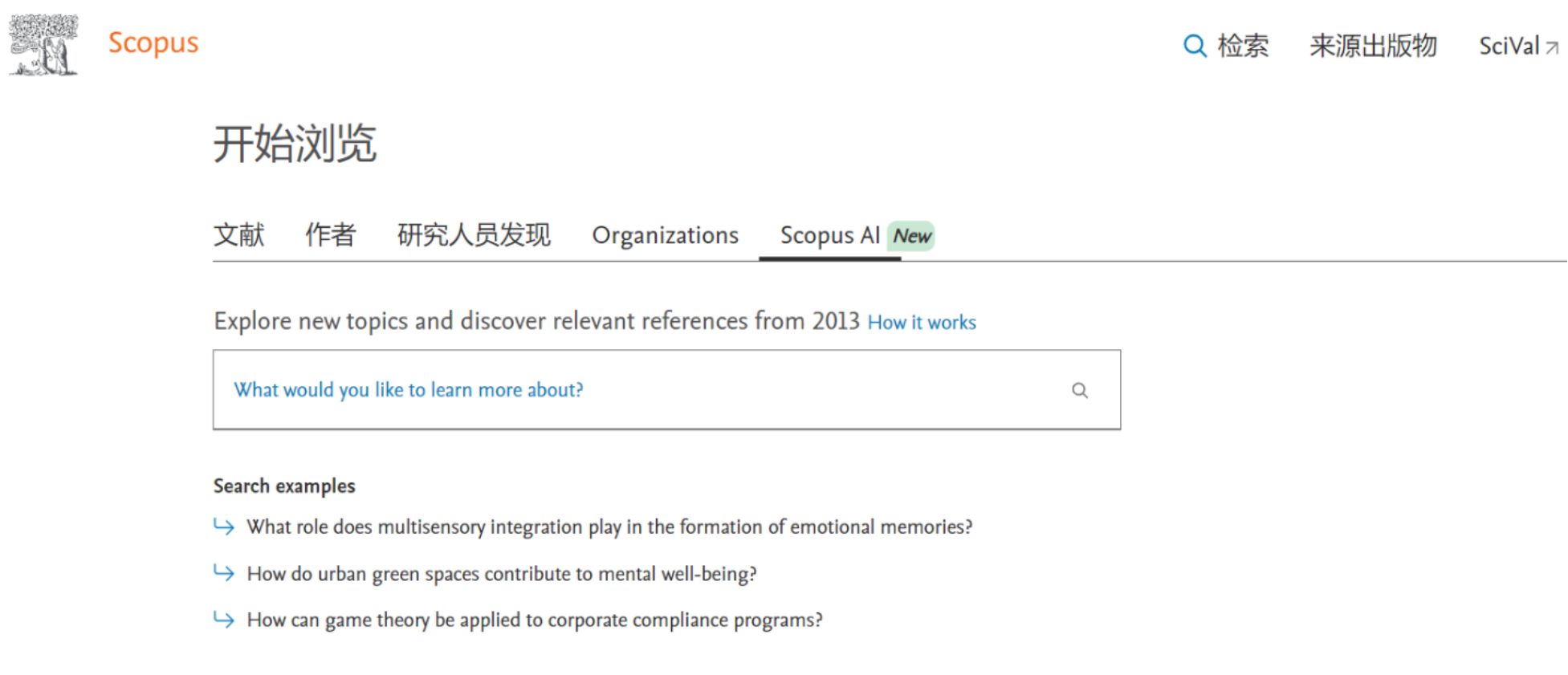Screen dimensions: 1568x675
Task: Open the How it works link
Action: [x=922, y=323]
